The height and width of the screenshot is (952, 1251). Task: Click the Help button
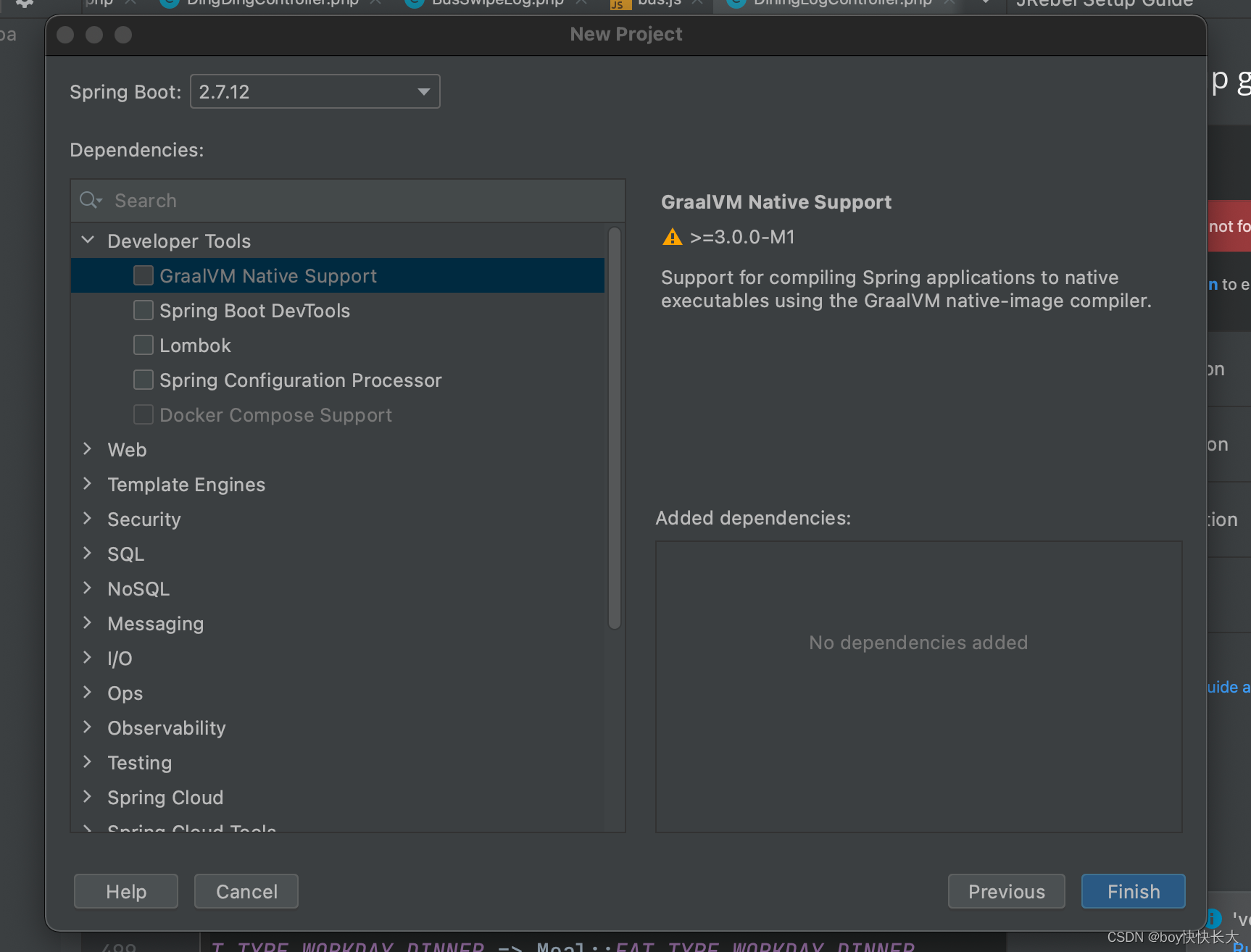pyautogui.click(x=126, y=891)
